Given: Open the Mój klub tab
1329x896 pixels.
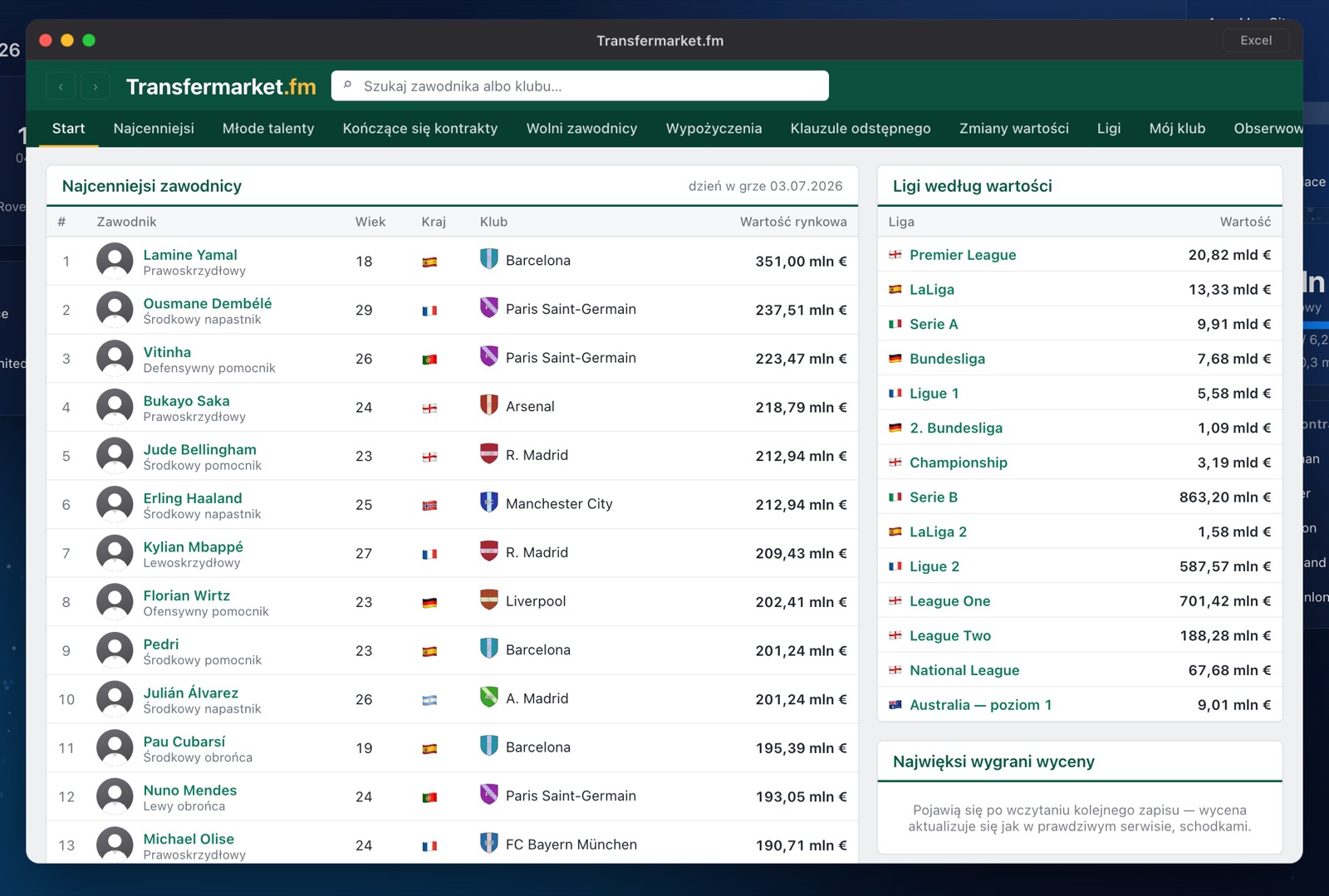Looking at the screenshot, I should point(1177,129).
